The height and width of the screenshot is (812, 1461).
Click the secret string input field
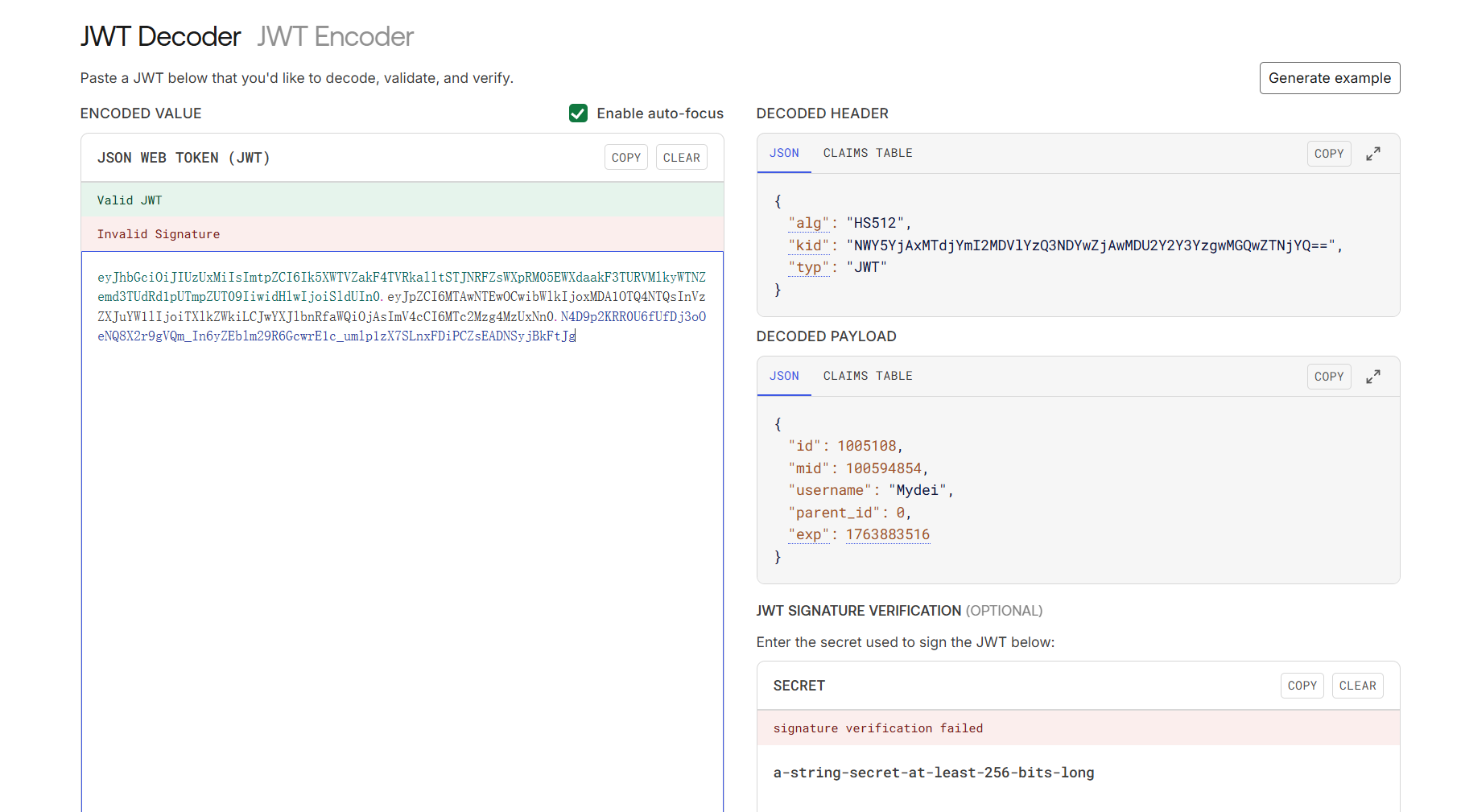coord(933,773)
